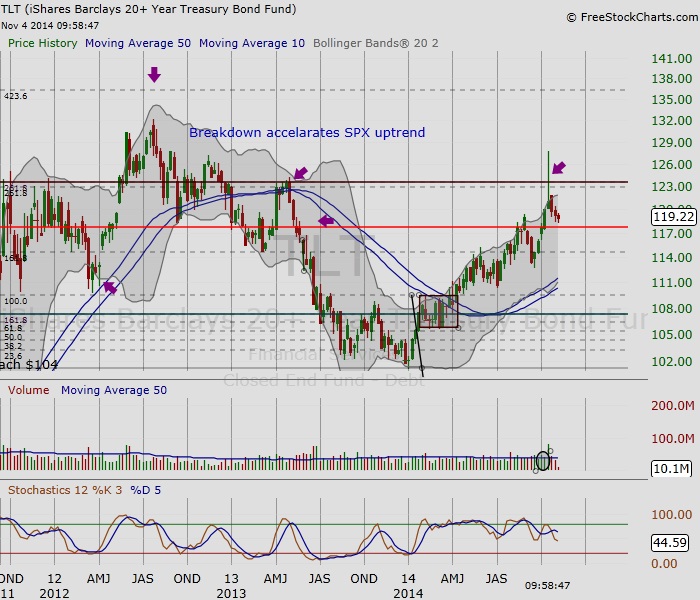Select the %D 5 stochastics label
Image resolution: width=700 pixels, height=600 pixels.
(x=146, y=490)
